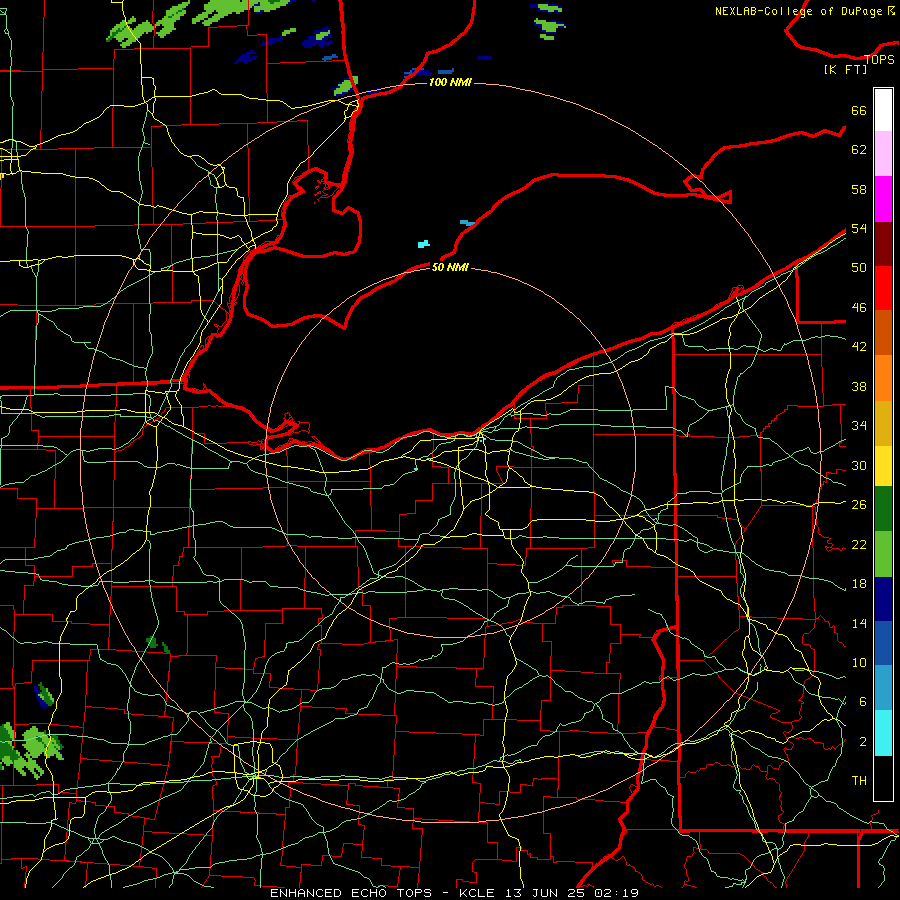This screenshot has width=900, height=900.
Task: Click the "KCLE" station identifier
Action: (x=476, y=893)
